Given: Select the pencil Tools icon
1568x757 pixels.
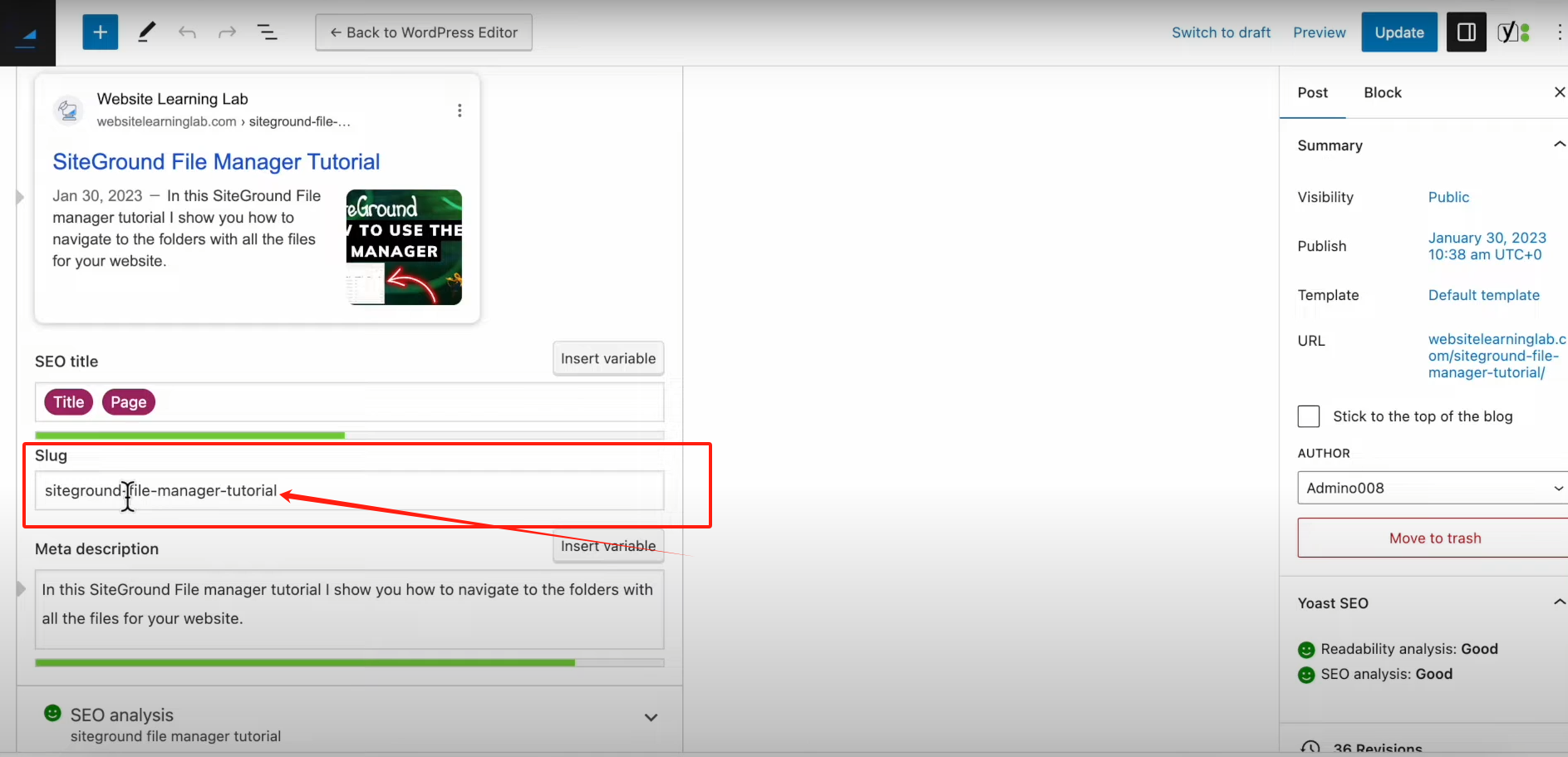Looking at the screenshot, I should click(146, 32).
